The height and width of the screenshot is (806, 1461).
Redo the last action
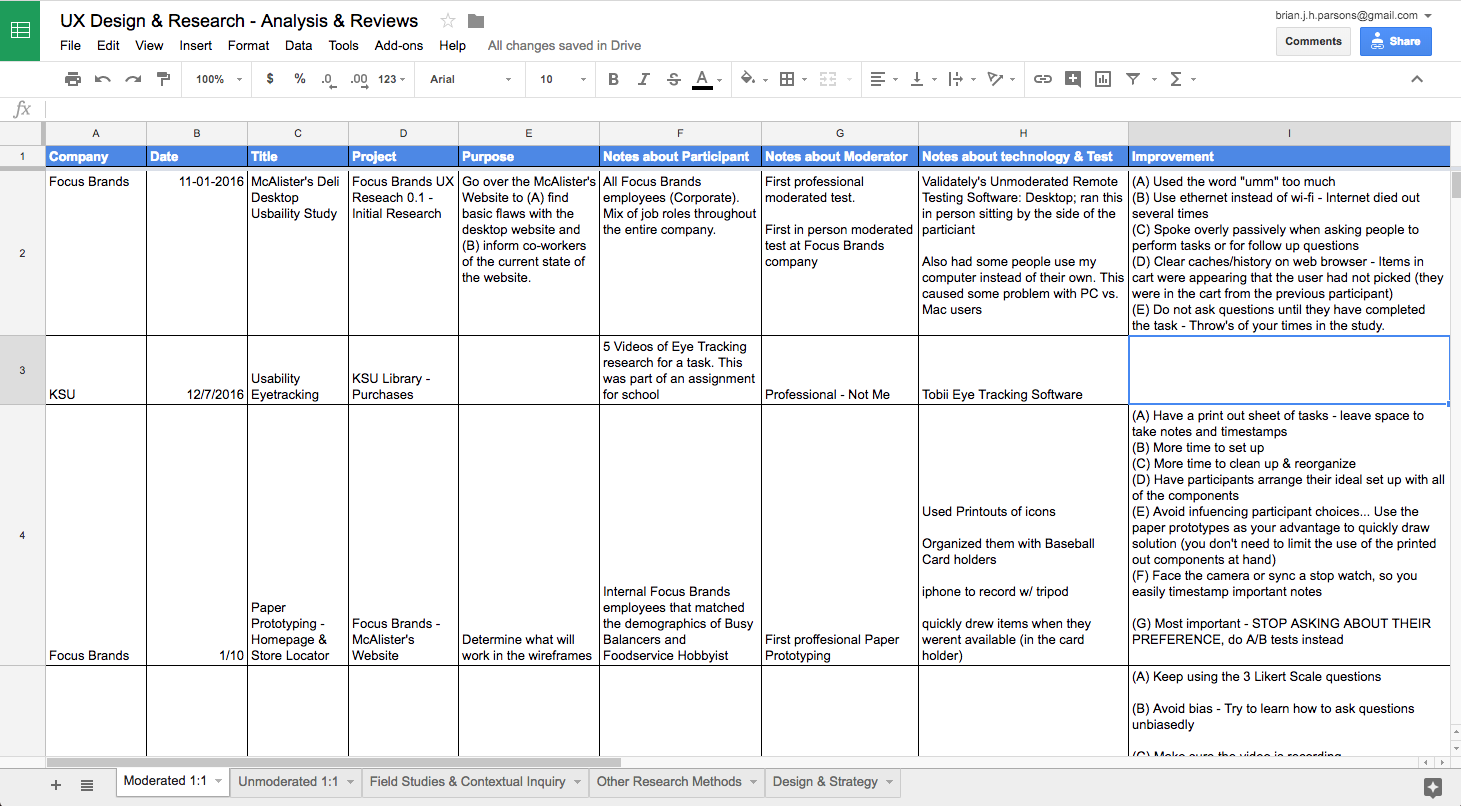133,79
